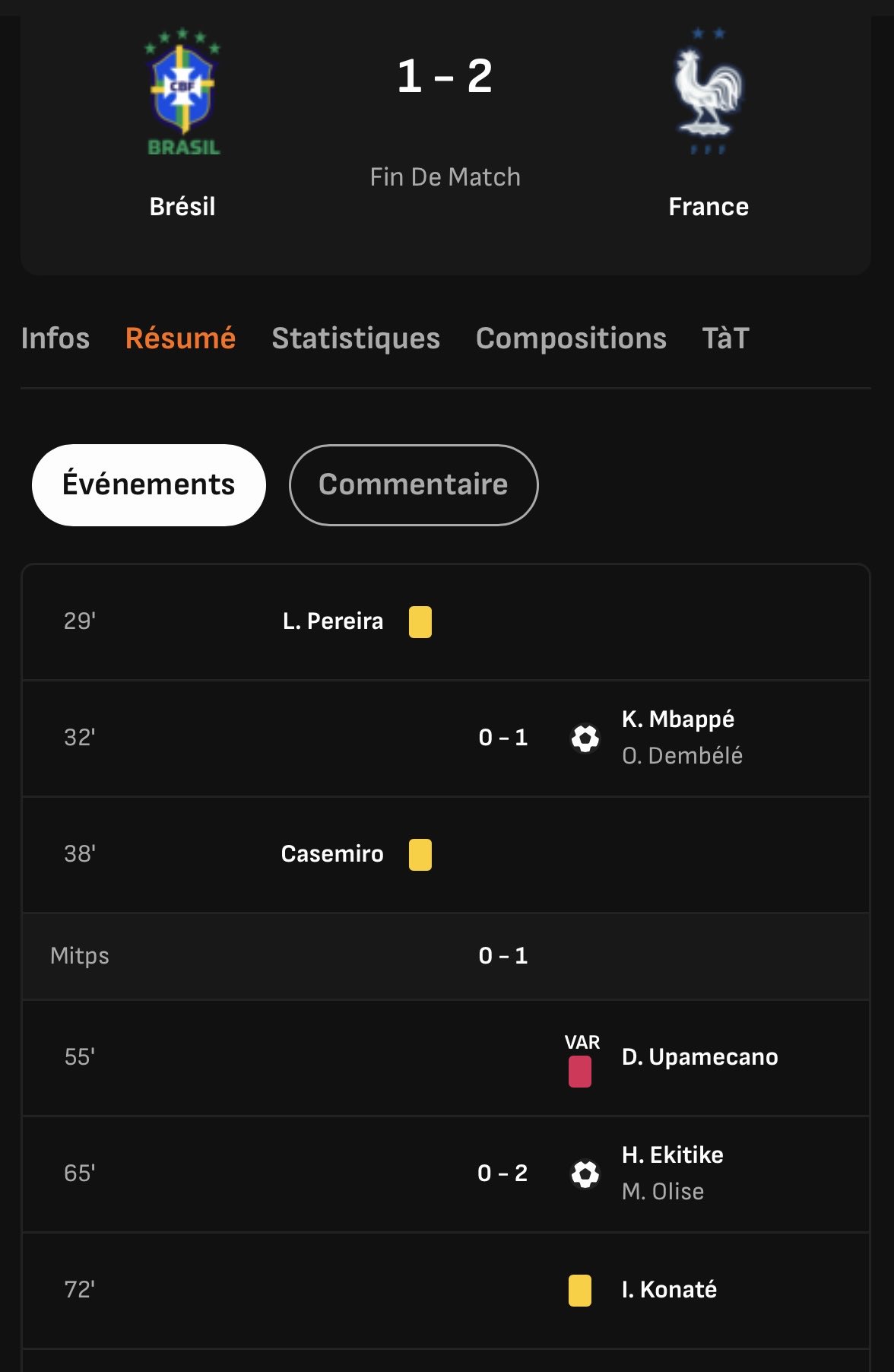Click Konaté's yellow card icon
The width and height of the screenshot is (894, 1372).
(x=580, y=1290)
